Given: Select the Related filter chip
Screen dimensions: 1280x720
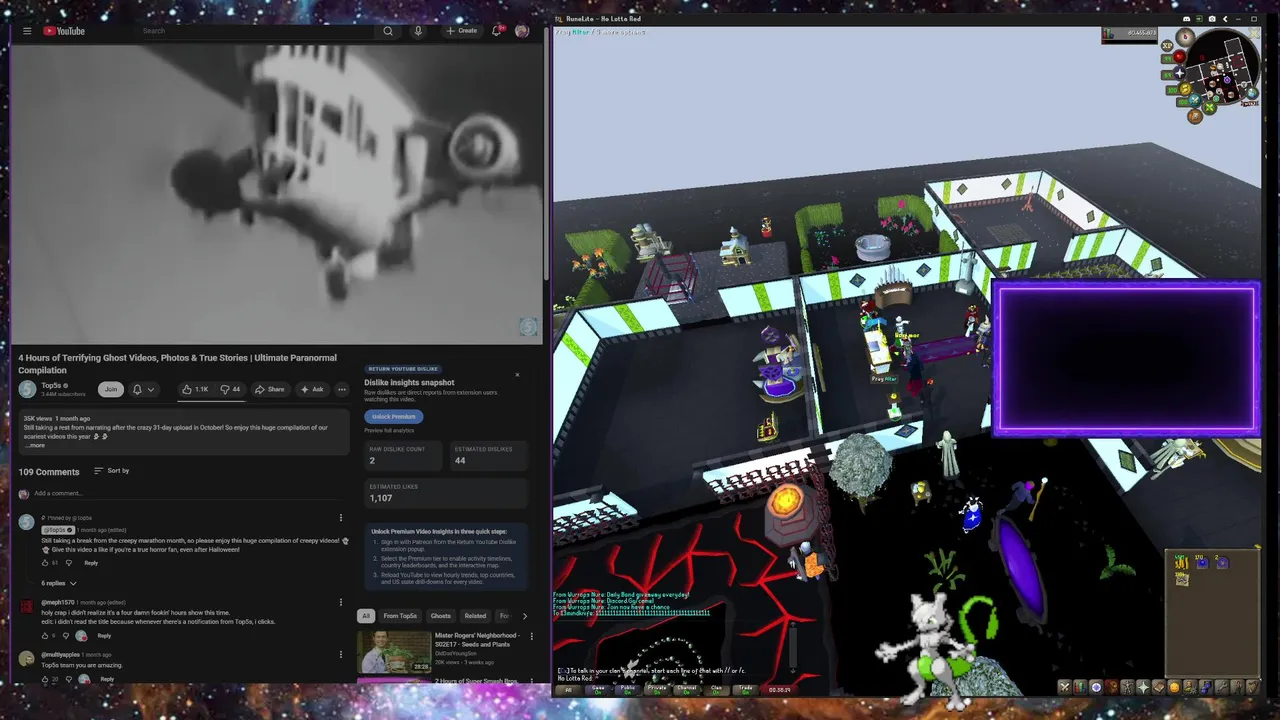Looking at the screenshot, I should [475, 616].
